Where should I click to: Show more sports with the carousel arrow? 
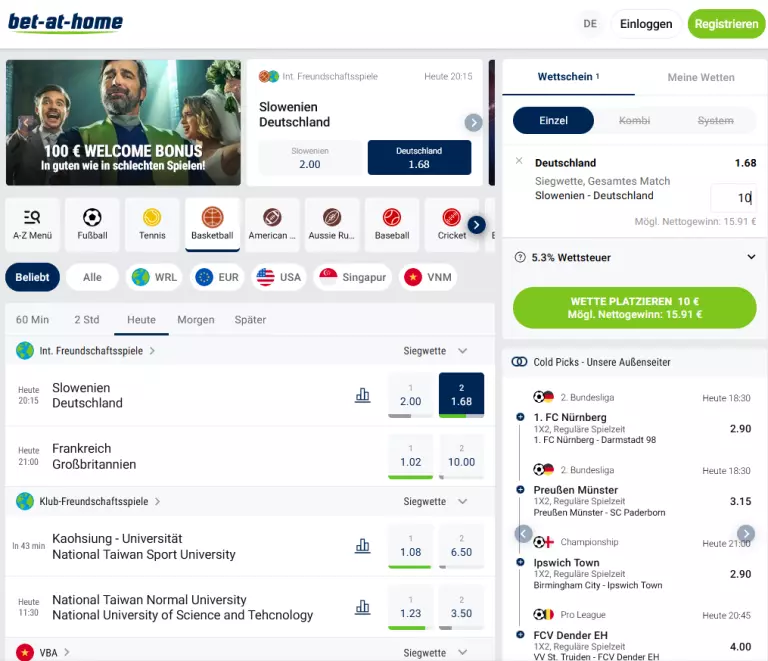(477, 225)
